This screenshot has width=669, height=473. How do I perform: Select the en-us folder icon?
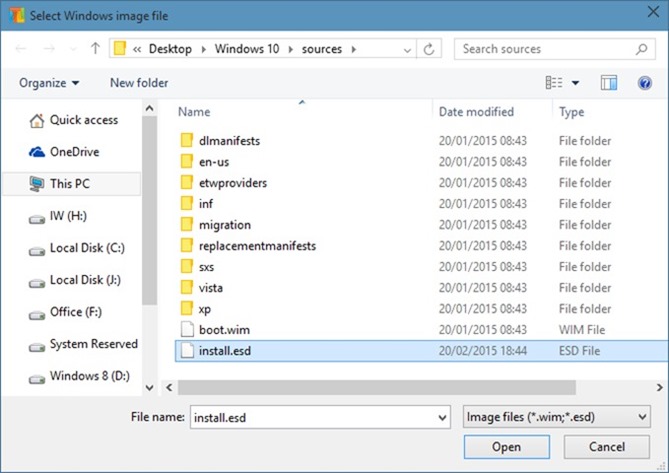[x=186, y=161]
